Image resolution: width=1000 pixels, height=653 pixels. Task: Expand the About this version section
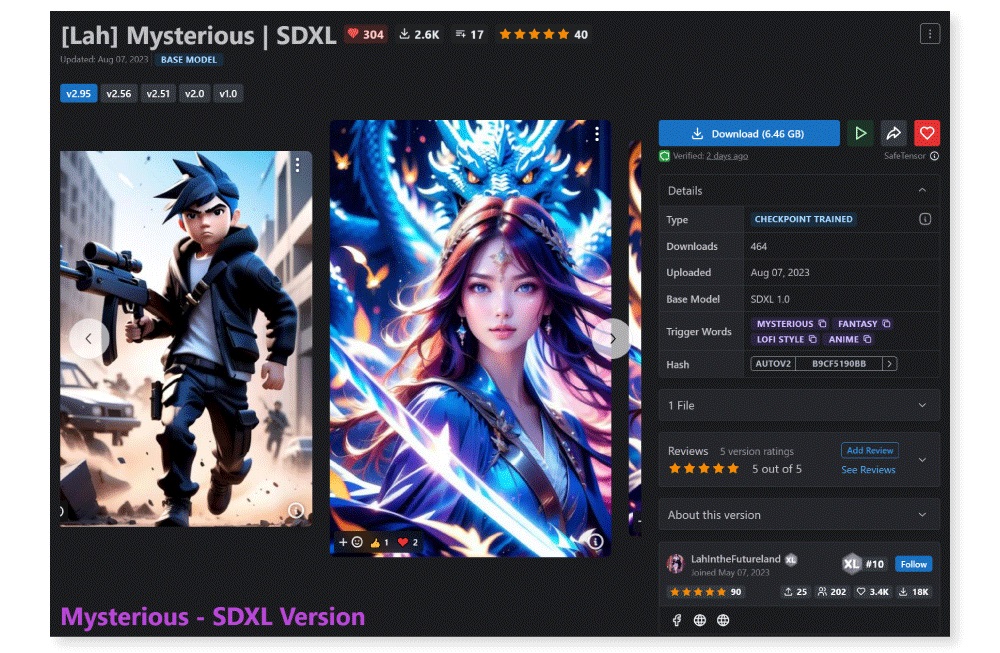pos(799,515)
